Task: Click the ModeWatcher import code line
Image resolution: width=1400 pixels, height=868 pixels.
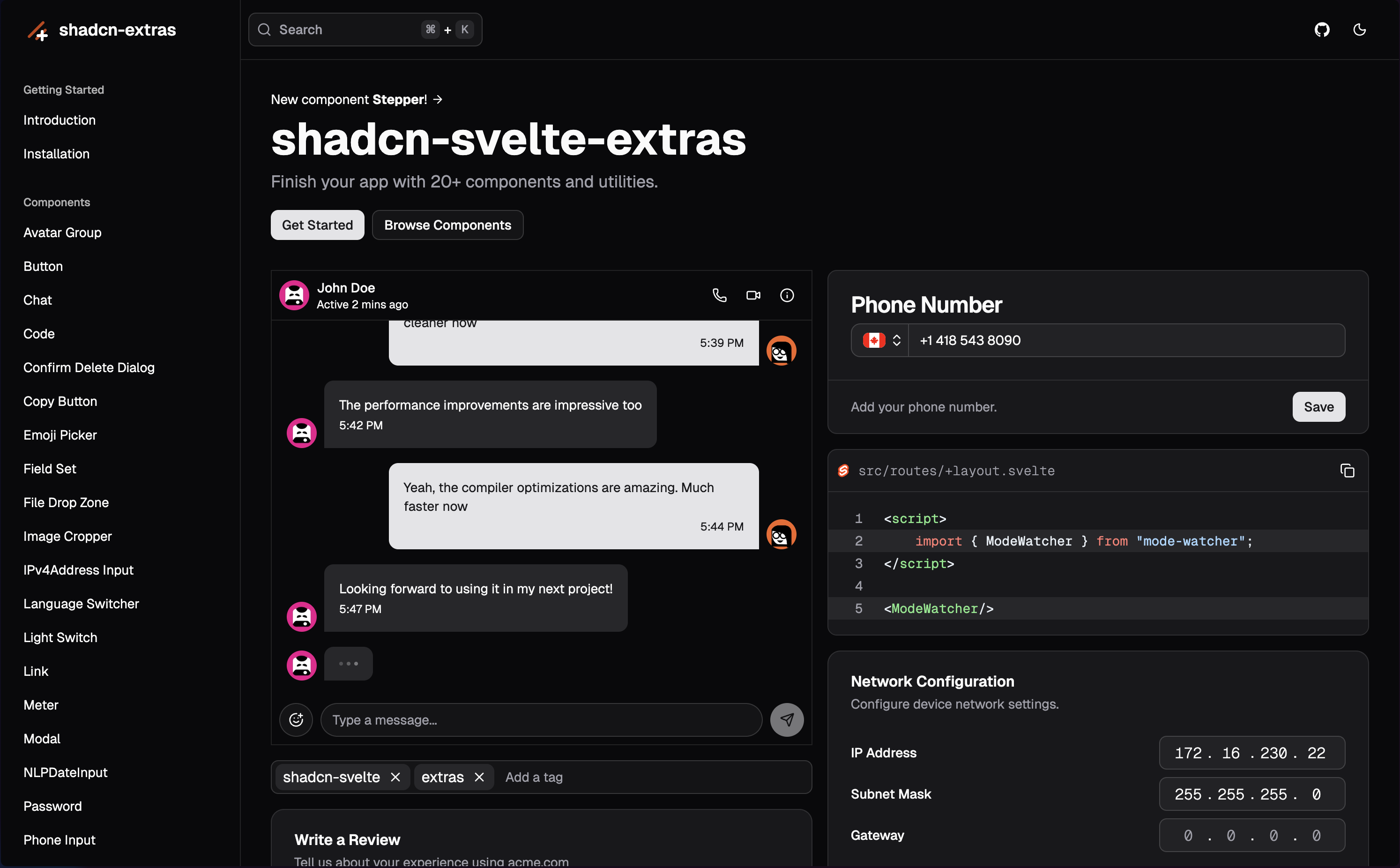Action: tap(1098, 541)
